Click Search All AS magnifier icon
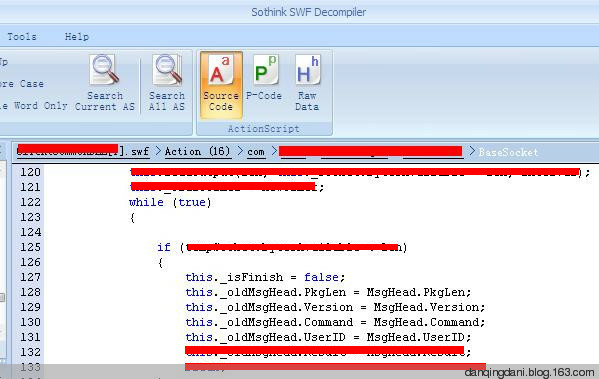 pyautogui.click(x=167, y=70)
